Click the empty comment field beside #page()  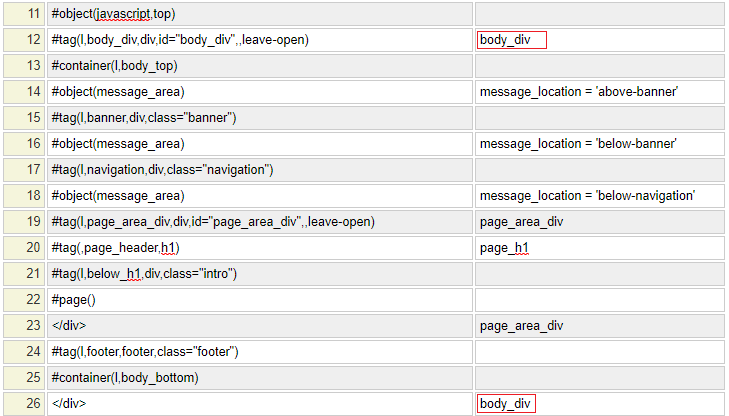(x=598, y=300)
